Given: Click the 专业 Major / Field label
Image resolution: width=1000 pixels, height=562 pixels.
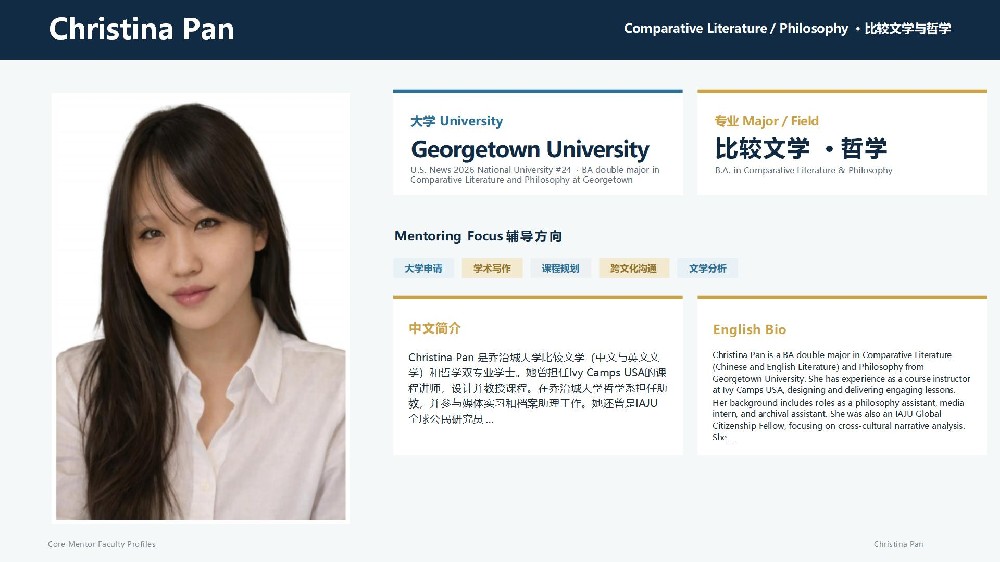Looking at the screenshot, I should click(x=766, y=121).
